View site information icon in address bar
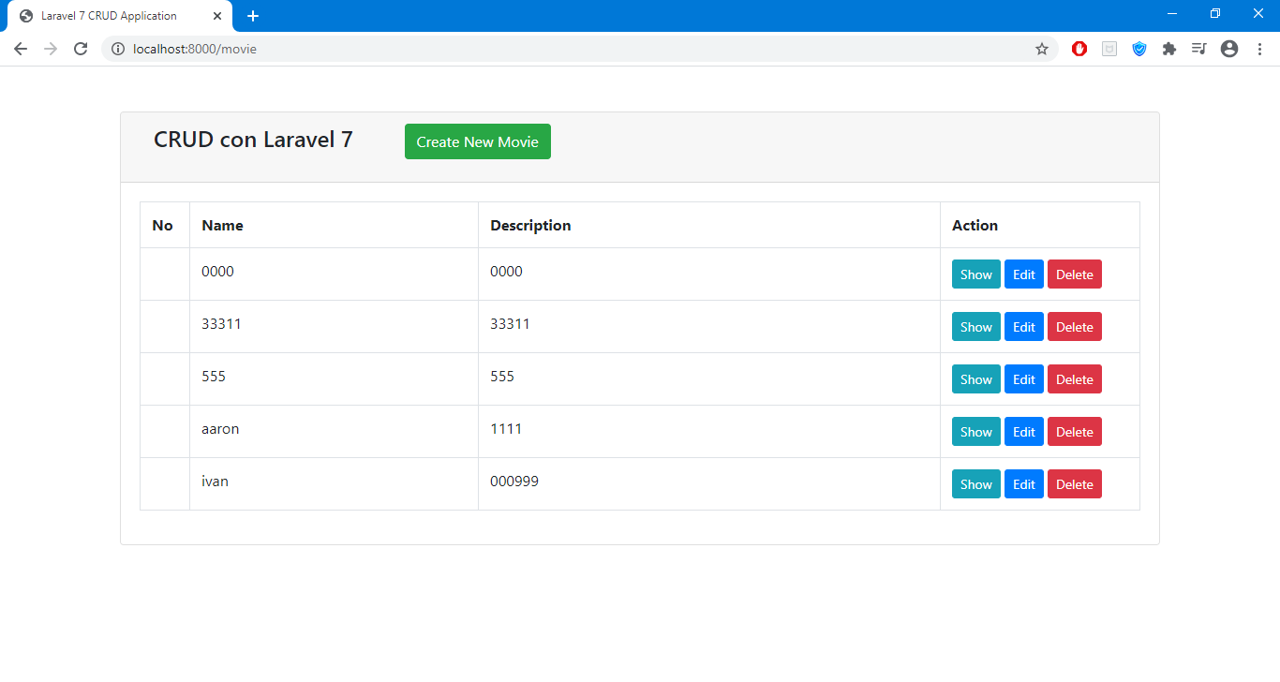 point(118,49)
